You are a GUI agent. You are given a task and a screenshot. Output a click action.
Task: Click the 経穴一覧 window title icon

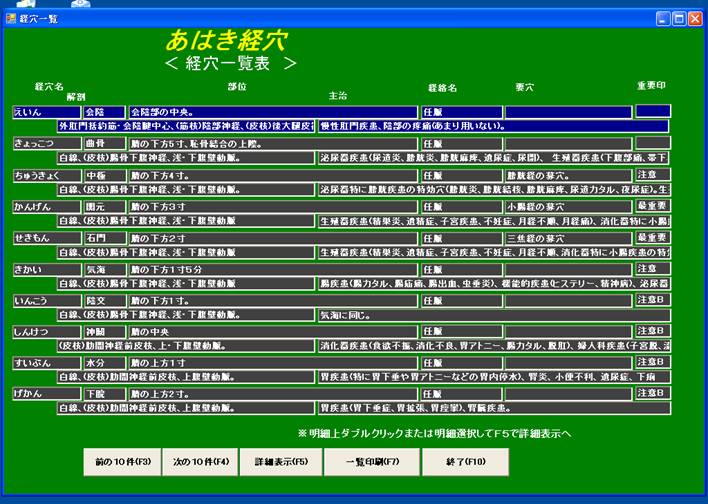(x=12, y=18)
